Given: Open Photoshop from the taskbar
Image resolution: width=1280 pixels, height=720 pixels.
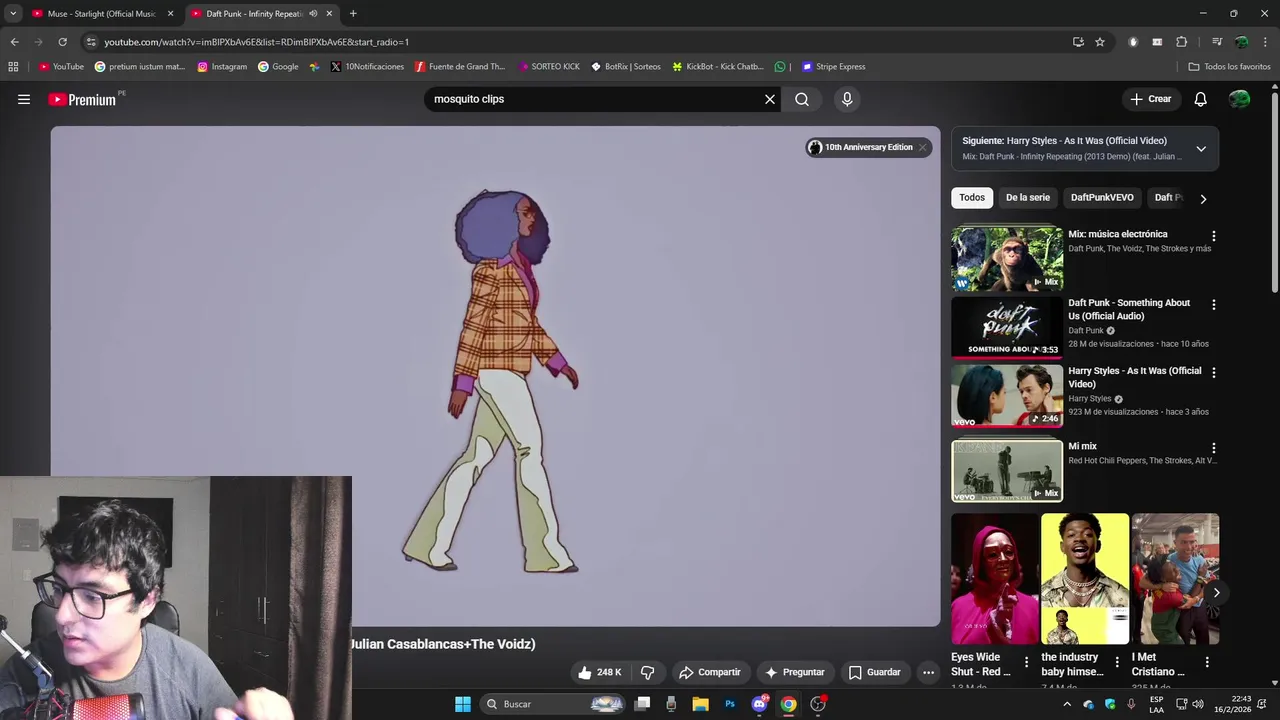Looking at the screenshot, I should pos(730,704).
